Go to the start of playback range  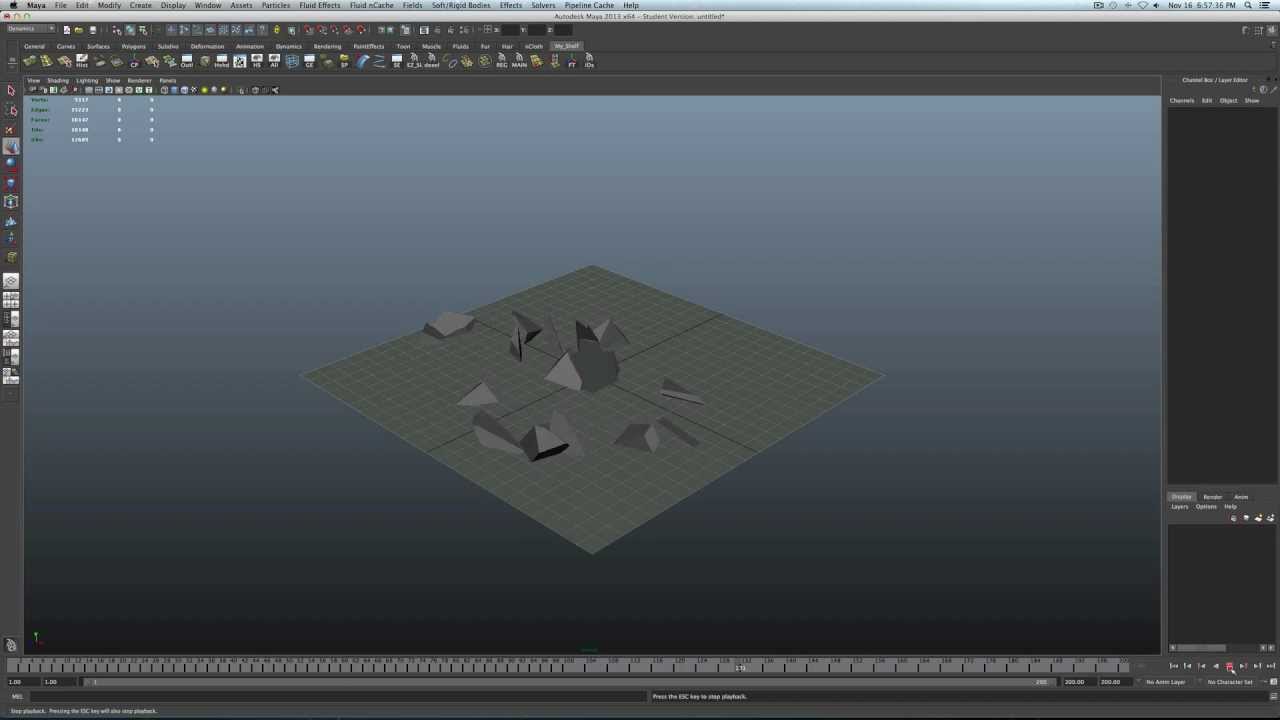(x=1174, y=666)
